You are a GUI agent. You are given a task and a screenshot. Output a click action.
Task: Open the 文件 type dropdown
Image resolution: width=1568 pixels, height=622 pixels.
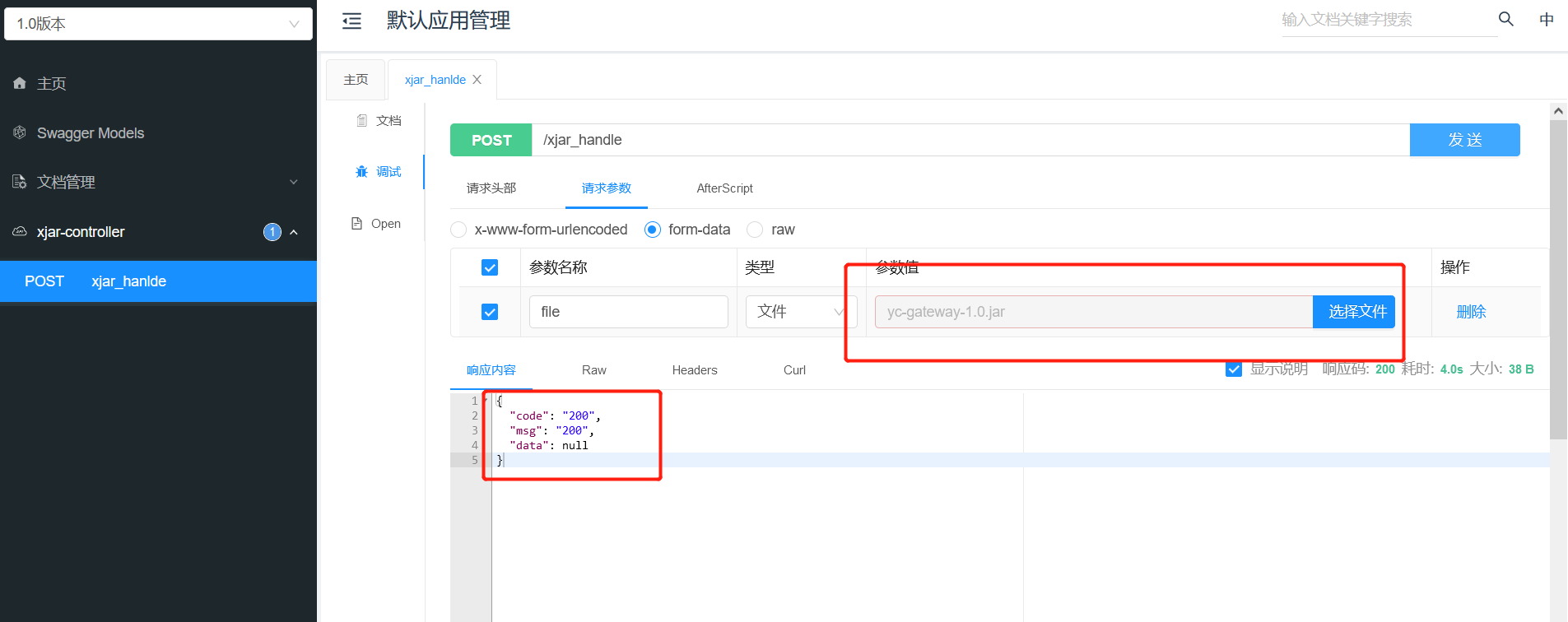pyautogui.click(x=802, y=312)
